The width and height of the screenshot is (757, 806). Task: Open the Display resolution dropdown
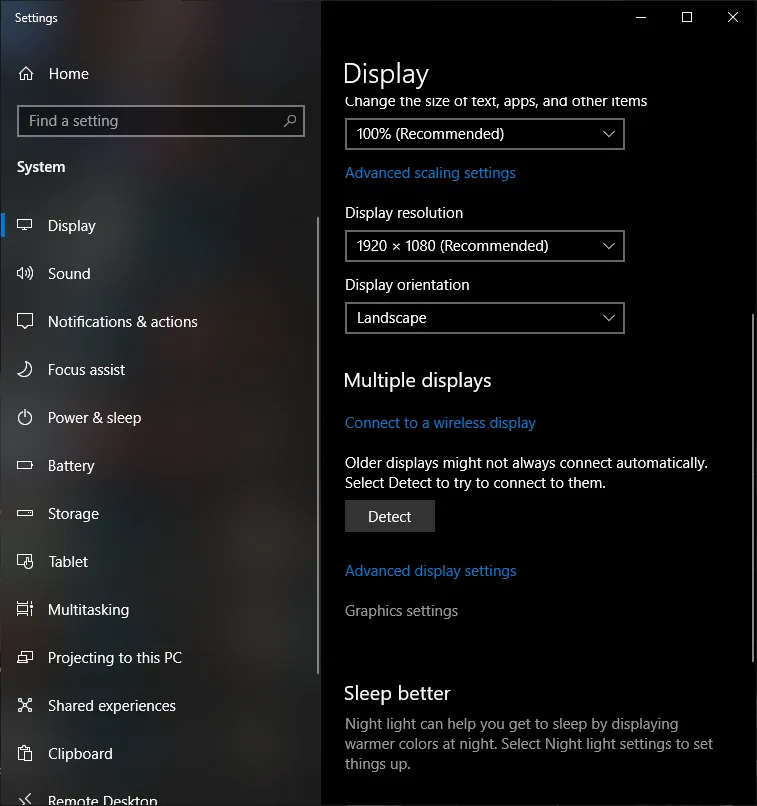coord(485,246)
